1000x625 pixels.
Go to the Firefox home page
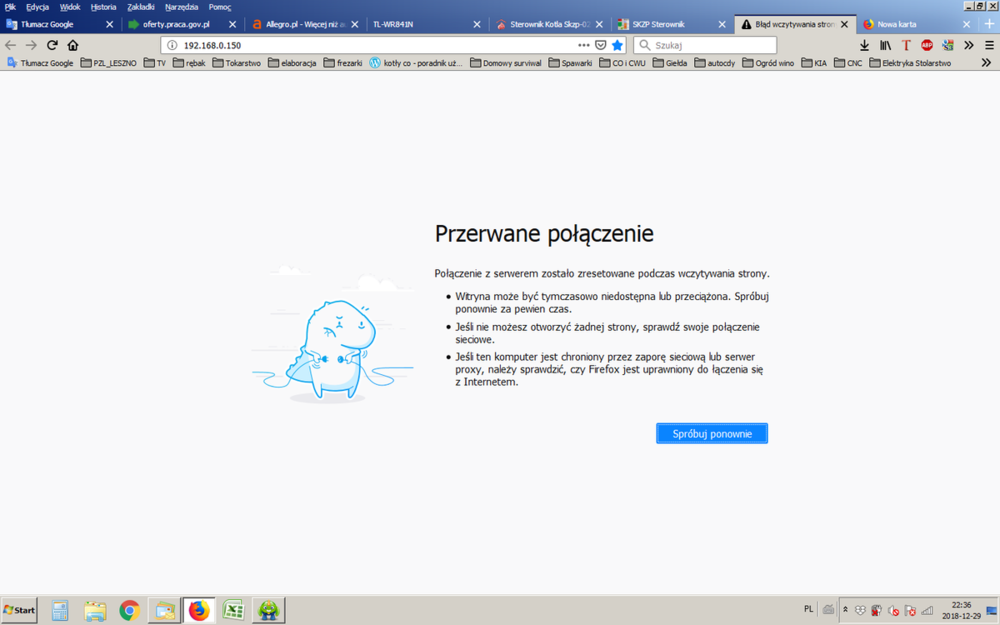click(x=73, y=45)
